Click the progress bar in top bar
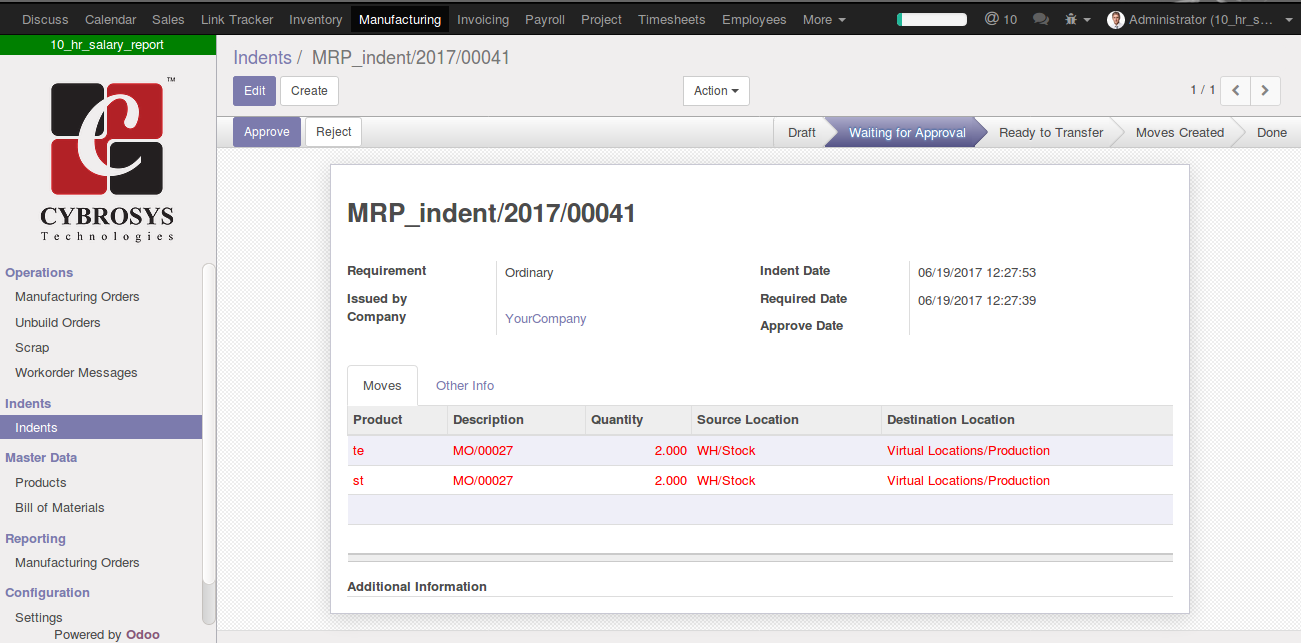 tap(931, 19)
